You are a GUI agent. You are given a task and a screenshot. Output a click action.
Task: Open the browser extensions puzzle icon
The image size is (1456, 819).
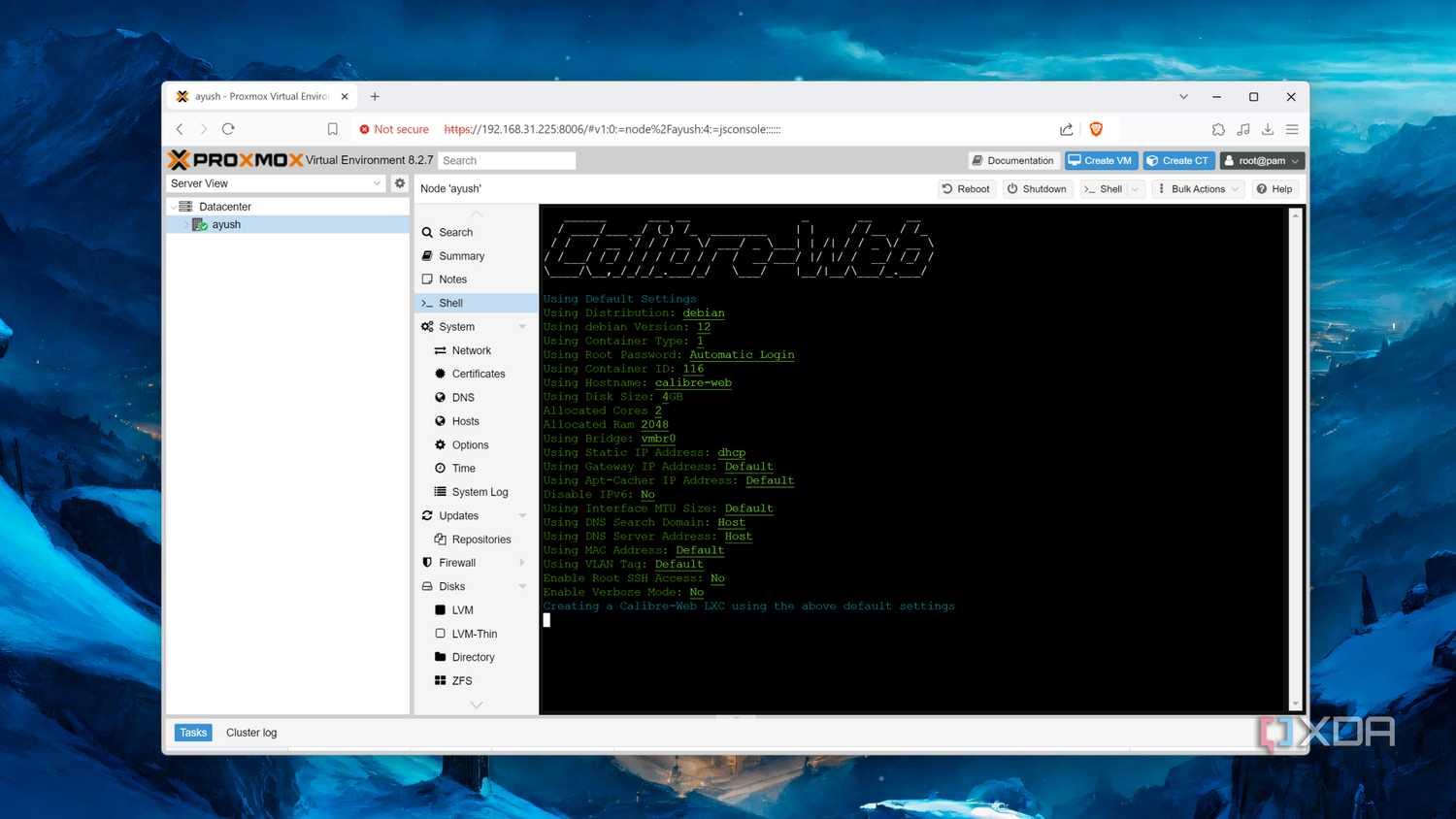tap(1218, 129)
